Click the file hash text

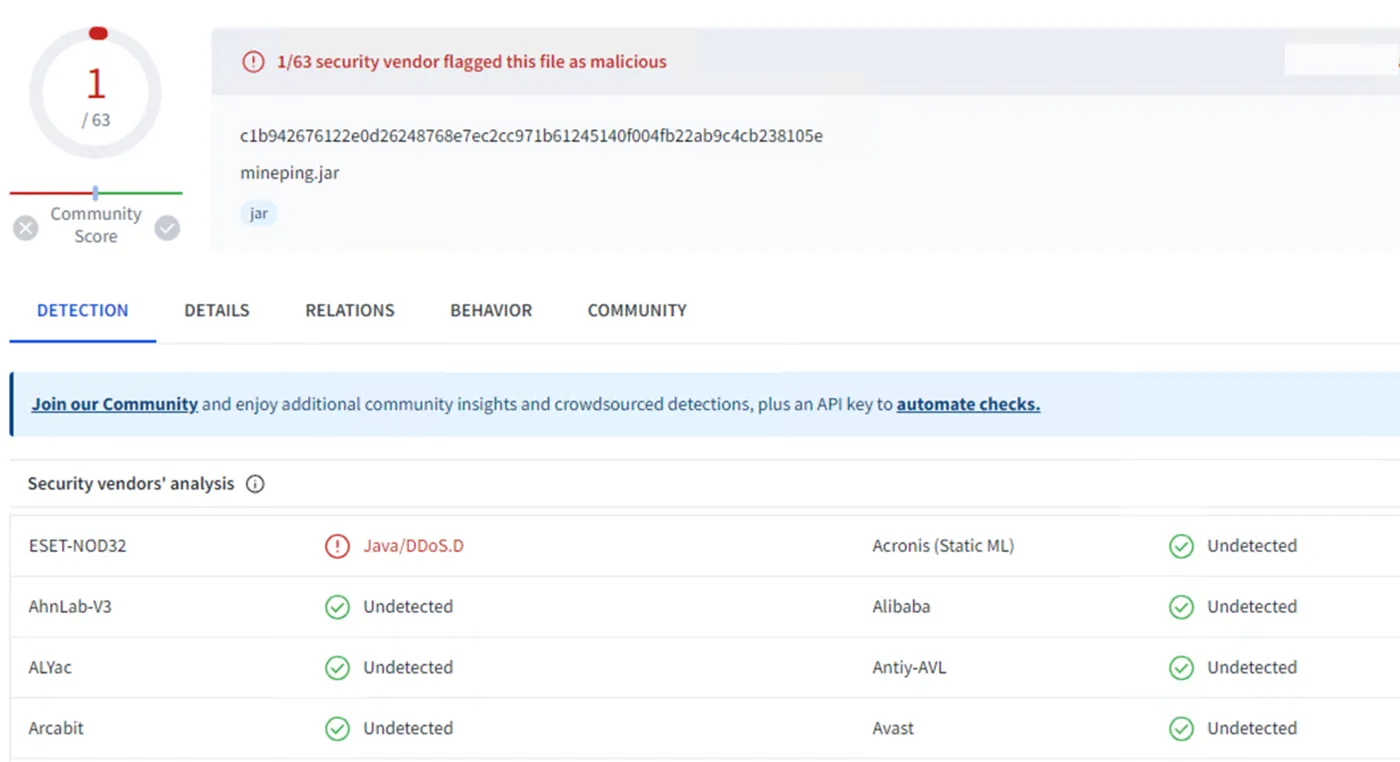point(532,136)
